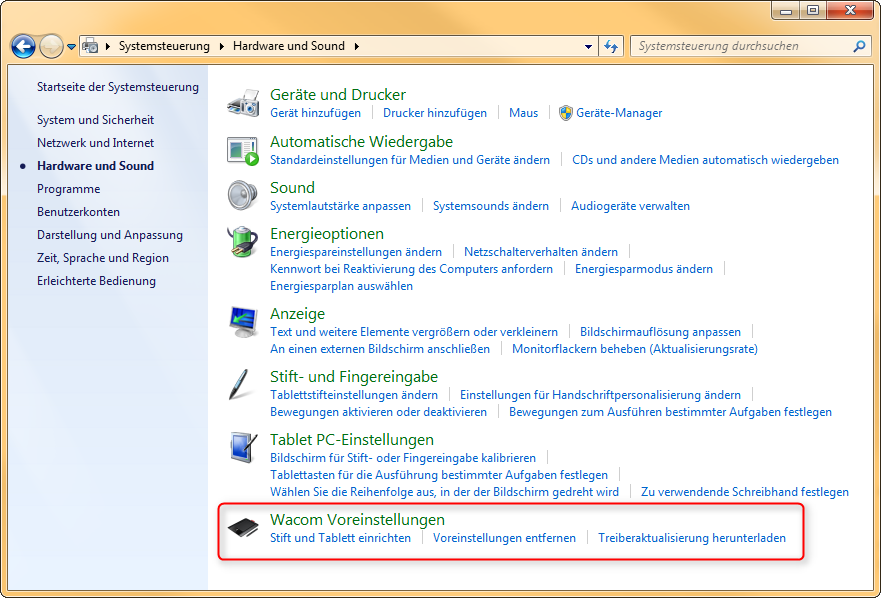Click the Automatische Wiedergabe icon
881x598 pixels.
pos(243,150)
